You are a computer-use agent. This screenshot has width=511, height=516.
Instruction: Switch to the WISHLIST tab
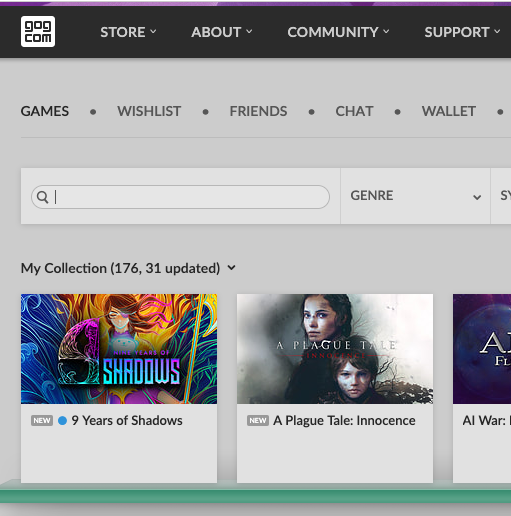pyautogui.click(x=149, y=111)
